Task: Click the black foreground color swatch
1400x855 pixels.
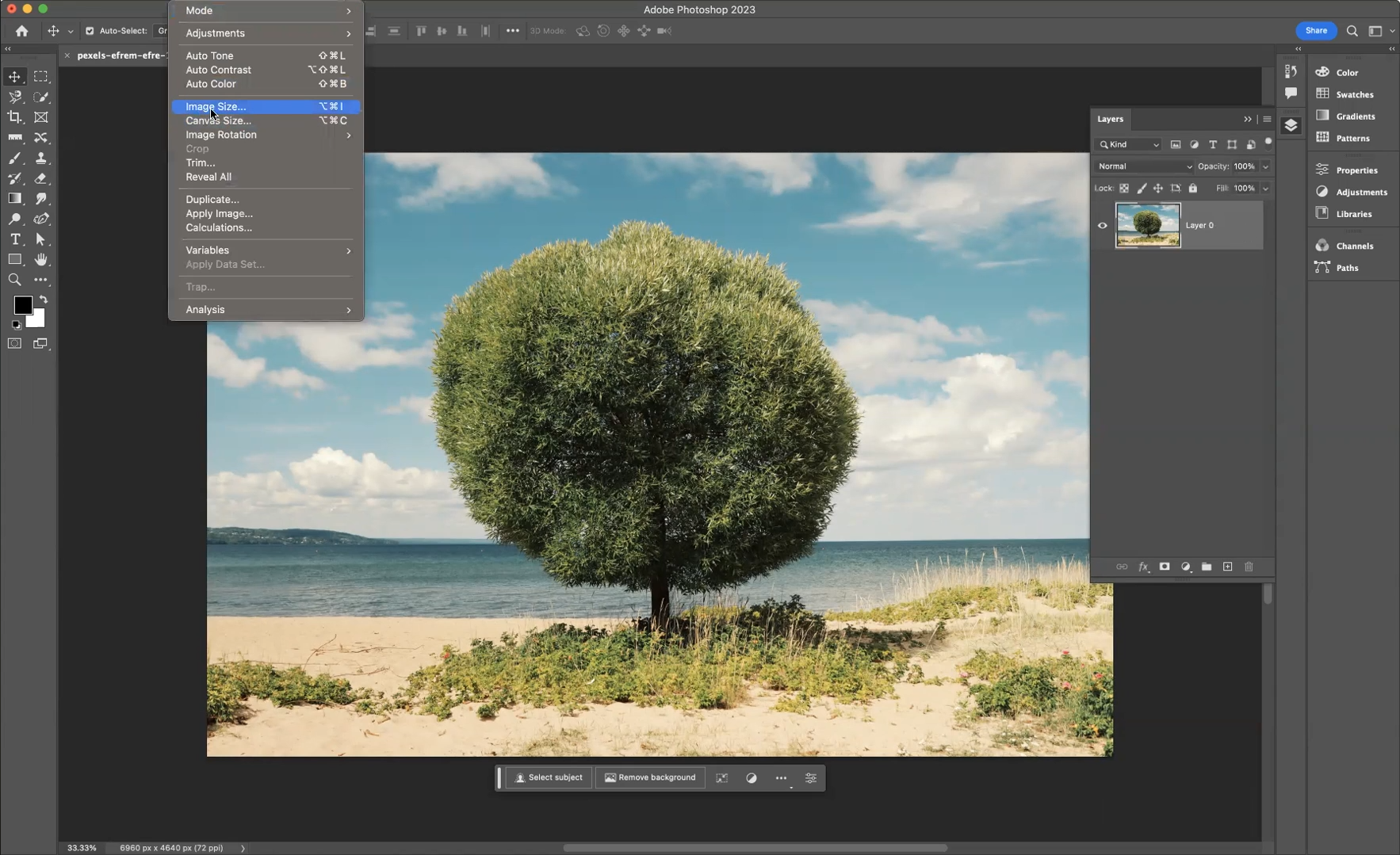Action: tap(22, 305)
